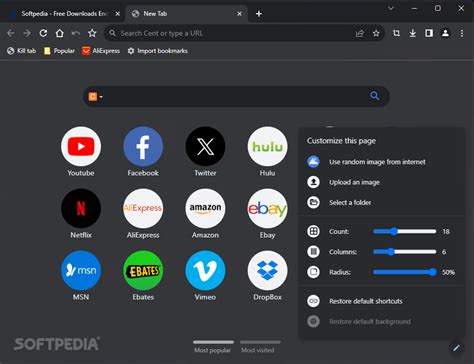
Task: Close the Softpedia tab
Action: pos(117,14)
